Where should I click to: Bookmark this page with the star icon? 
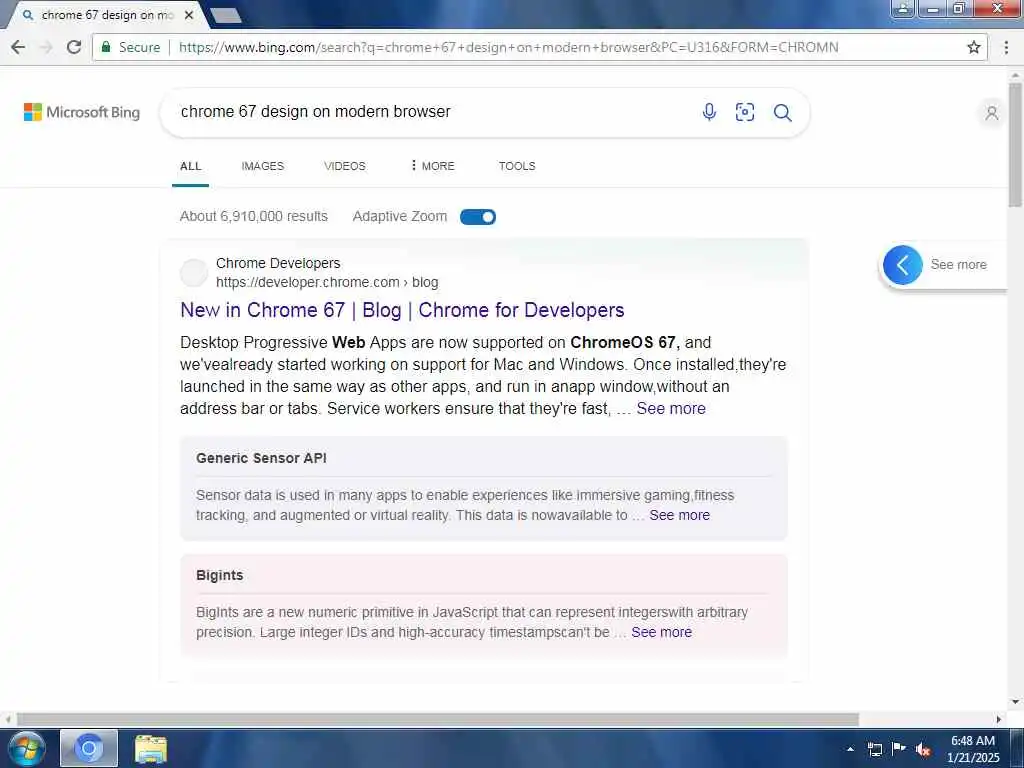pyautogui.click(x=974, y=47)
